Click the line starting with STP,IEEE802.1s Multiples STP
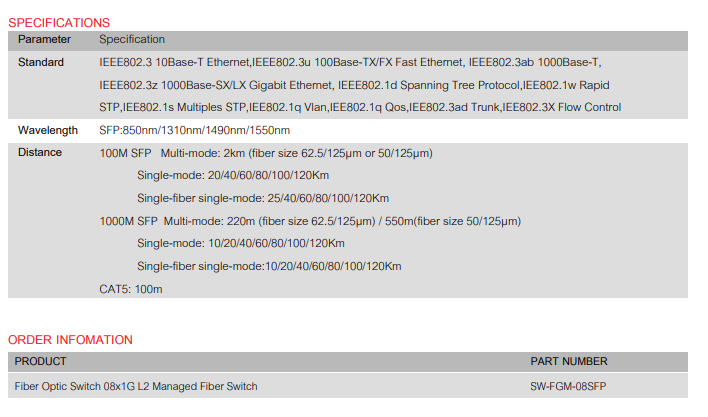Viewport: 708px width, 417px height. tap(360, 108)
